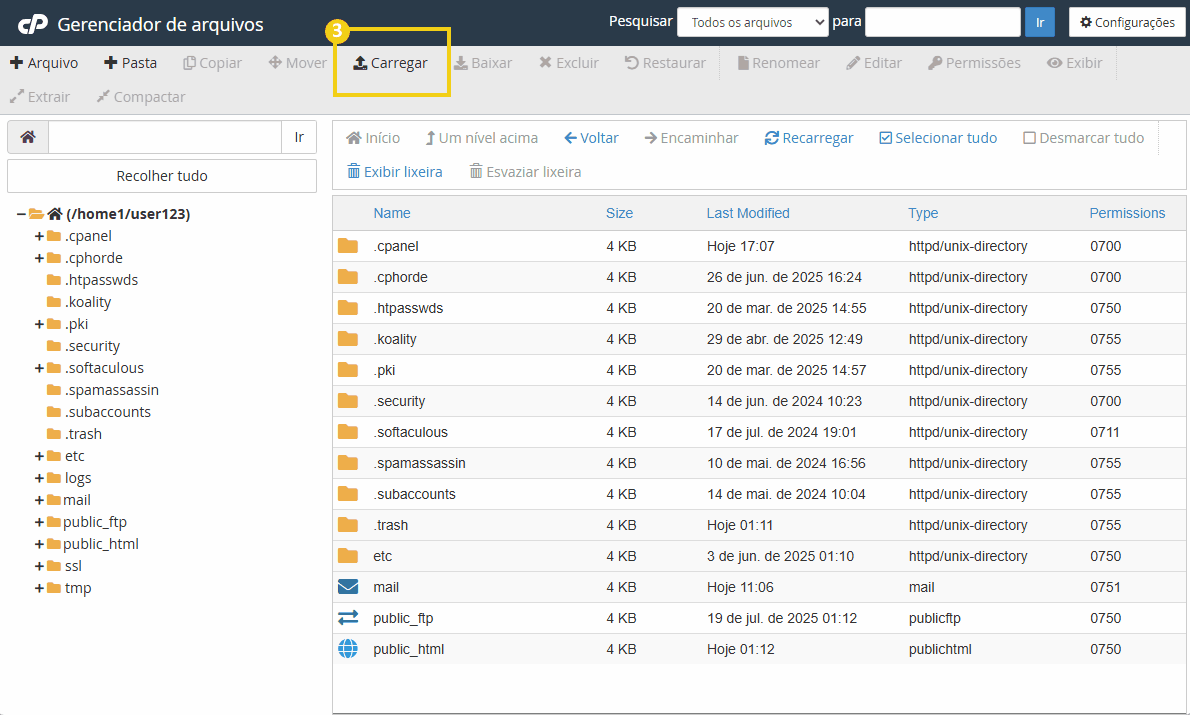Click the Editar pencil button

click(x=874, y=63)
